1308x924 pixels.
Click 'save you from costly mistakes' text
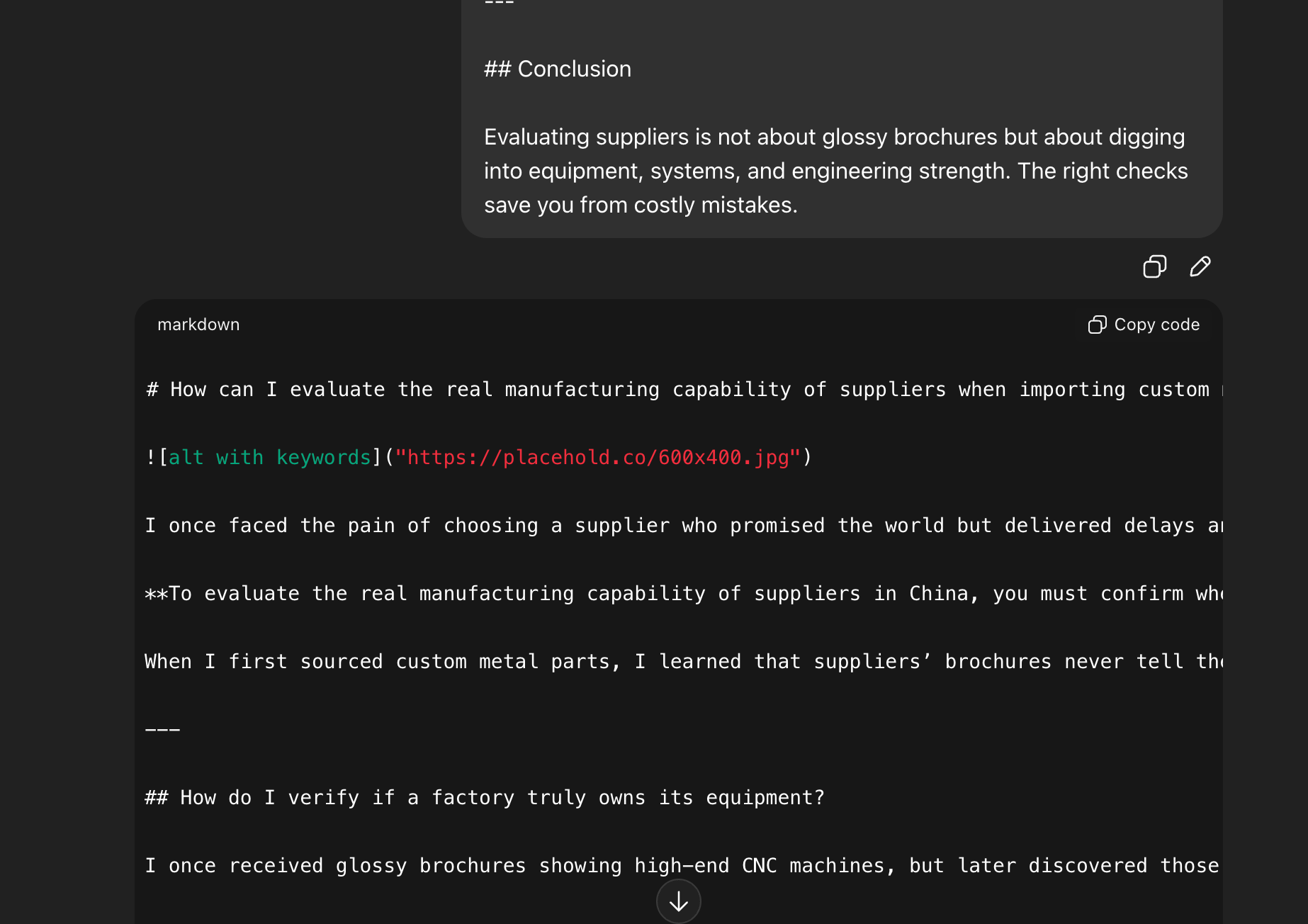(641, 205)
